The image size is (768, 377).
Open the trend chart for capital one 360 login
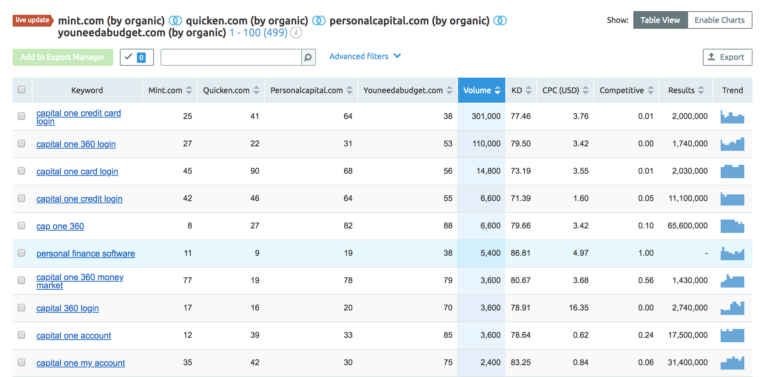[732, 144]
